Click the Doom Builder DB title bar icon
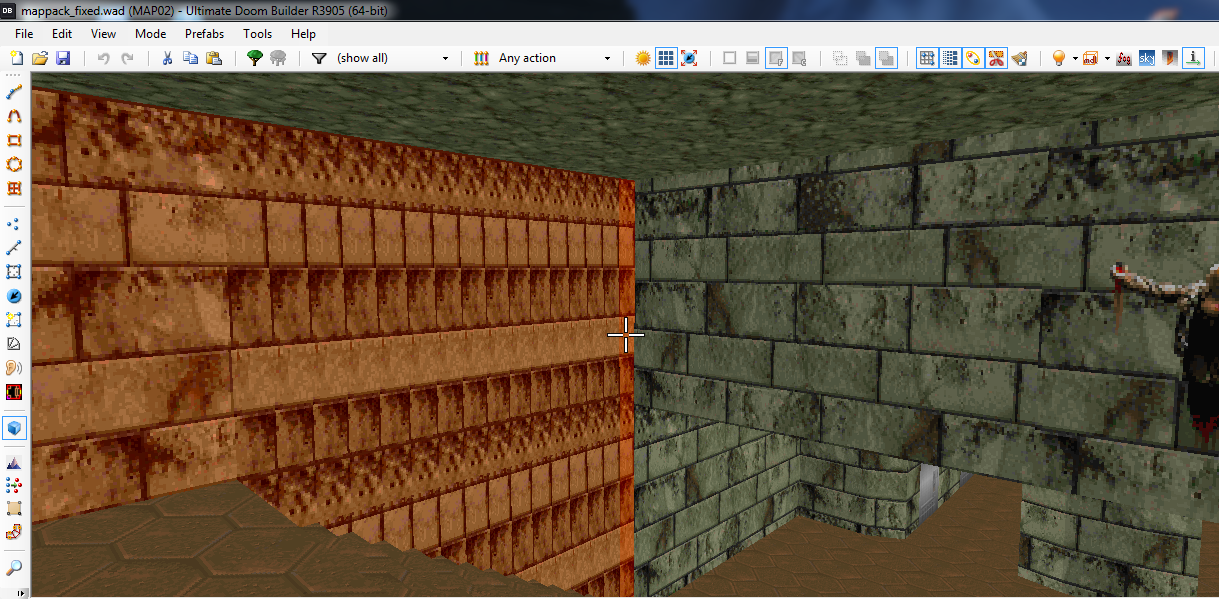This screenshot has width=1219, height=599. pyautogui.click(x=9, y=9)
